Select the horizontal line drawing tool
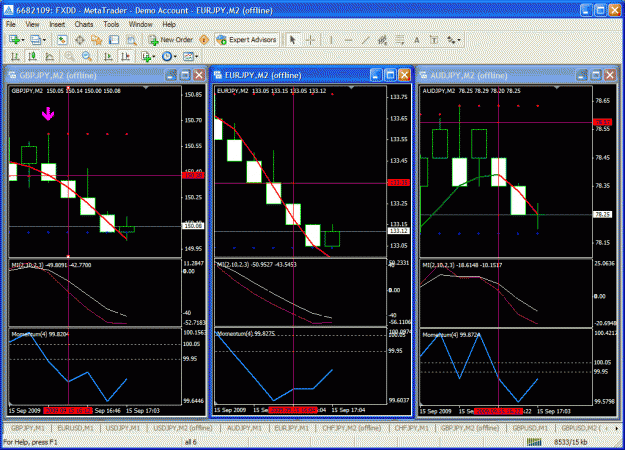This screenshot has height=450, width=625. point(348,40)
